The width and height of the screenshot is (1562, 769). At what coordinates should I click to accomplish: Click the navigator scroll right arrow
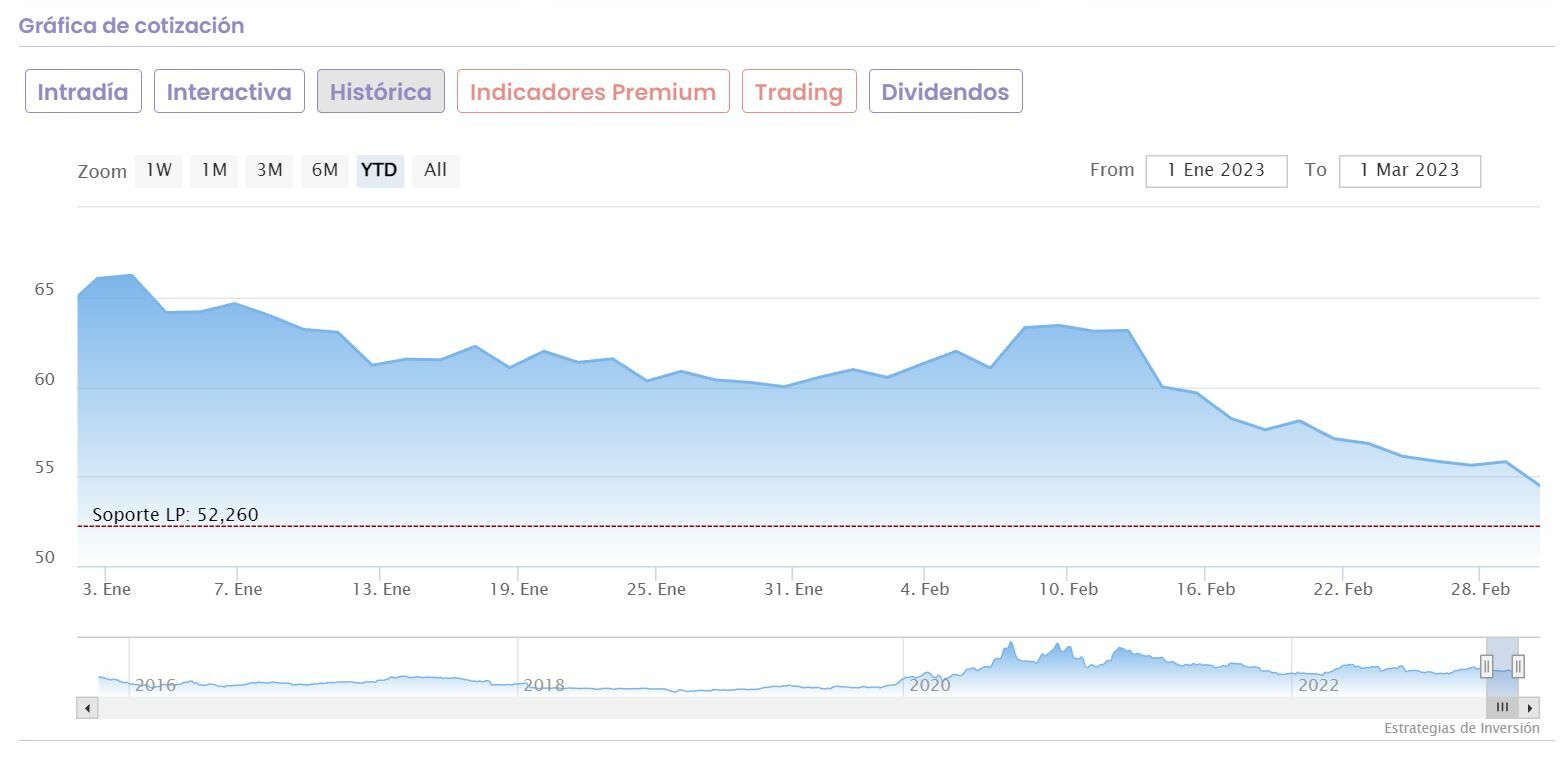pyautogui.click(x=1530, y=708)
